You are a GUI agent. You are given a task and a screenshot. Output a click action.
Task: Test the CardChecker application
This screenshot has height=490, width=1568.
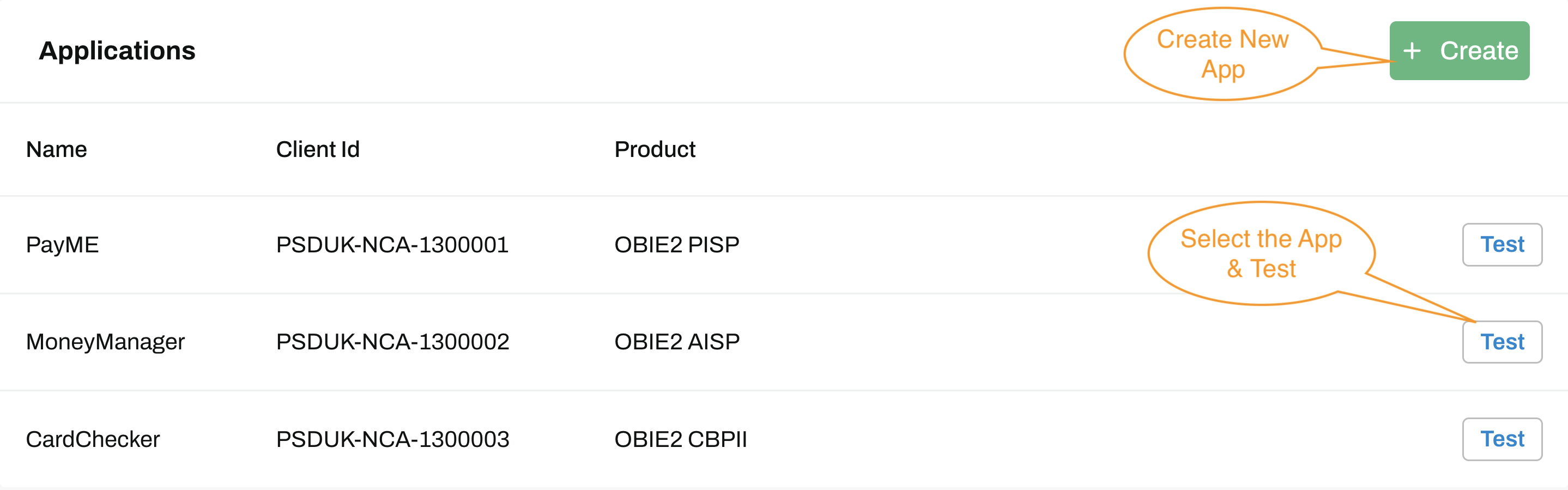tap(1502, 439)
